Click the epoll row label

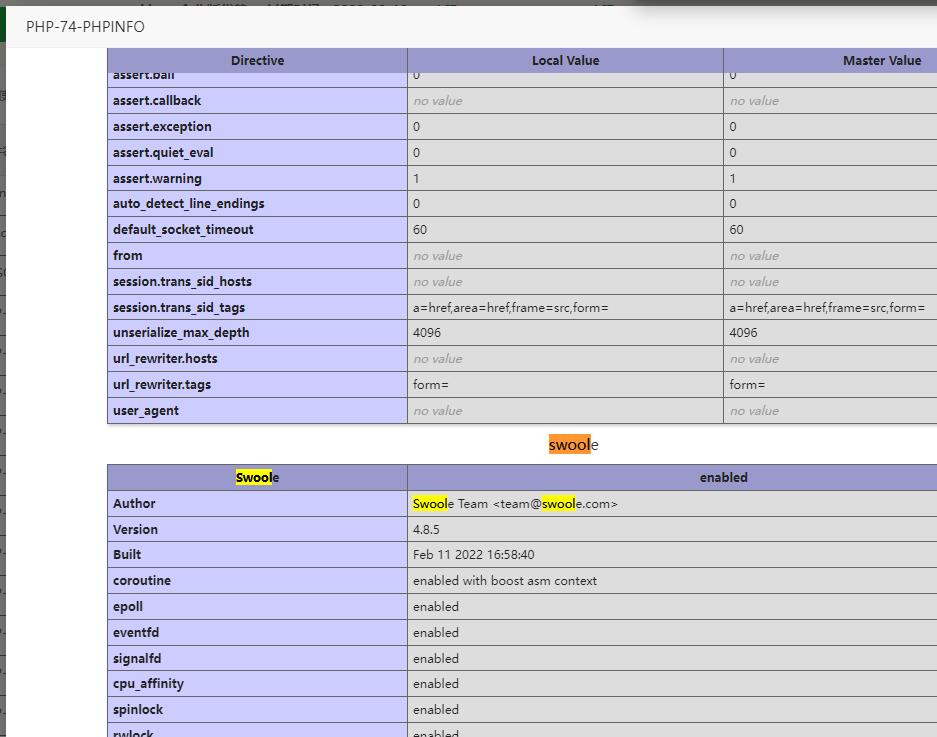pyautogui.click(x=128, y=607)
